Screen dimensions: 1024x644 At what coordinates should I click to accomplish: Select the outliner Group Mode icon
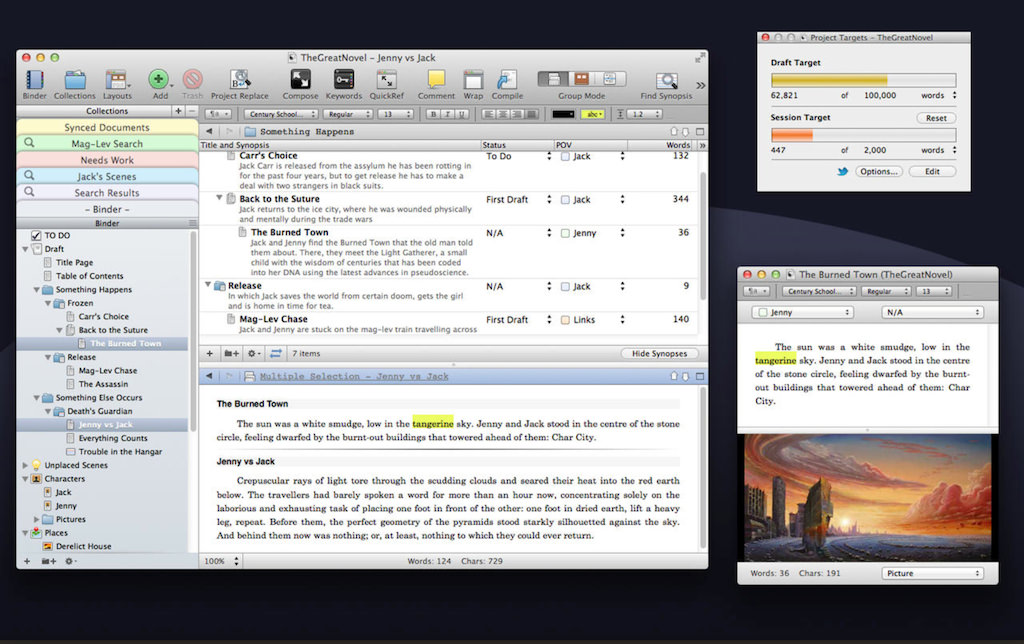tap(611, 79)
